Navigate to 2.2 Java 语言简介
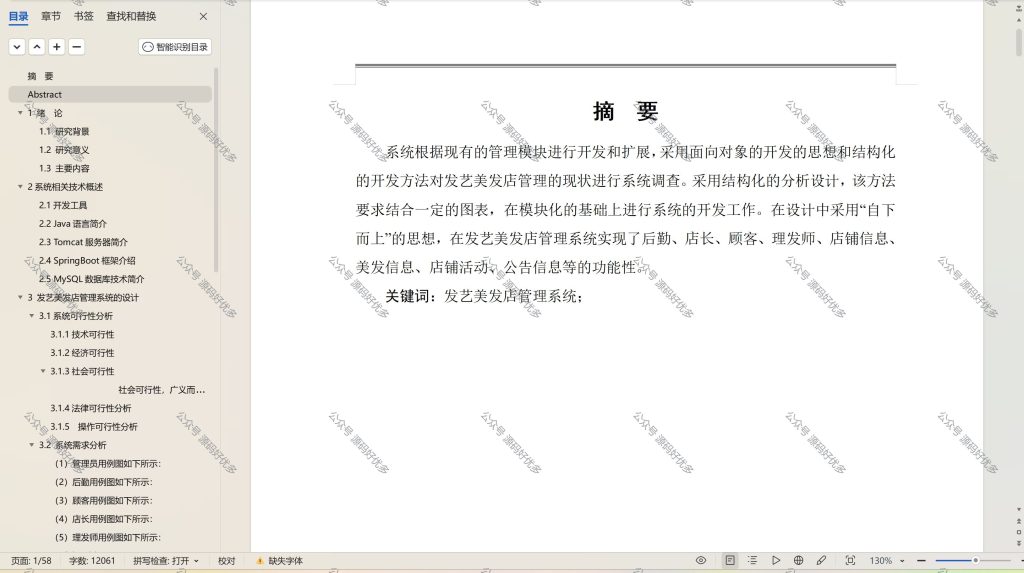 [x=72, y=223]
